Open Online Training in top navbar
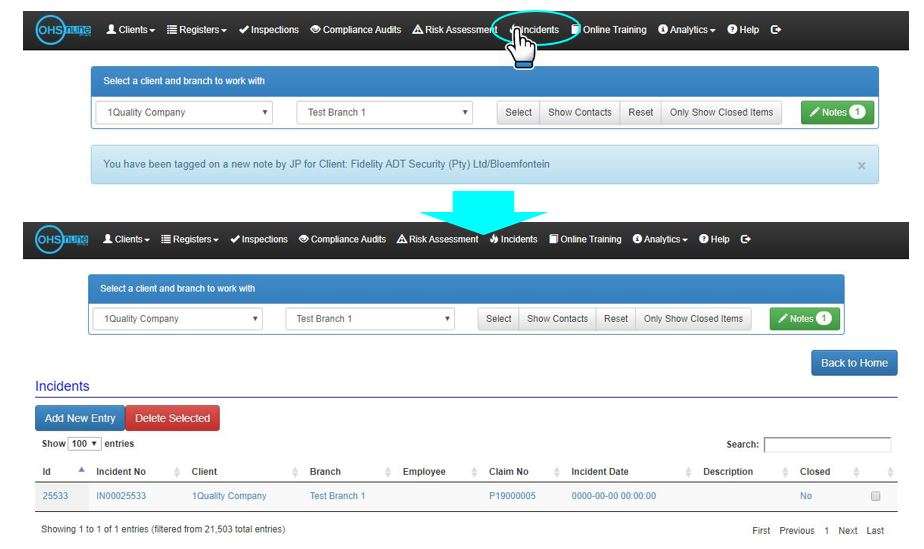 coord(609,29)
